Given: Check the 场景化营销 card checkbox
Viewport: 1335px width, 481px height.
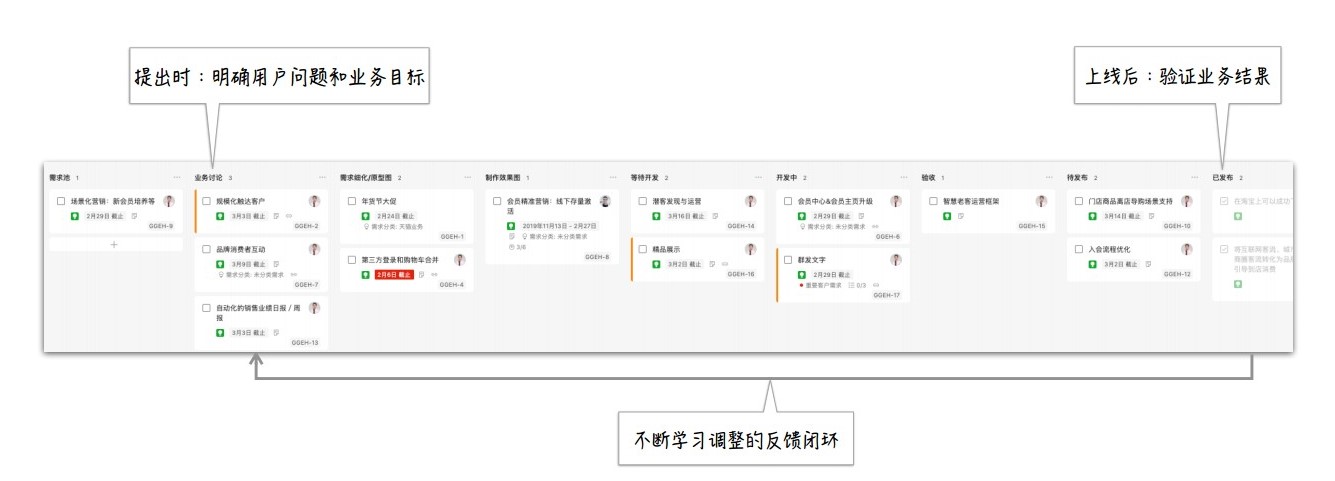Looking at the screenshot, I should pyautogui.click(x=61, y=201).
